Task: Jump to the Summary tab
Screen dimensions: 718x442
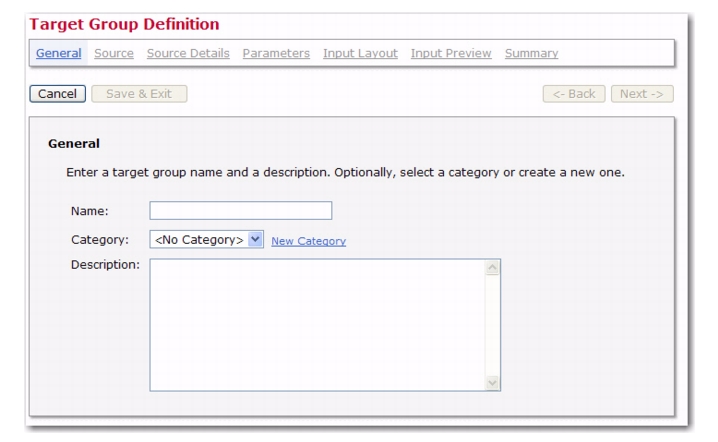Action: [532, 53]
